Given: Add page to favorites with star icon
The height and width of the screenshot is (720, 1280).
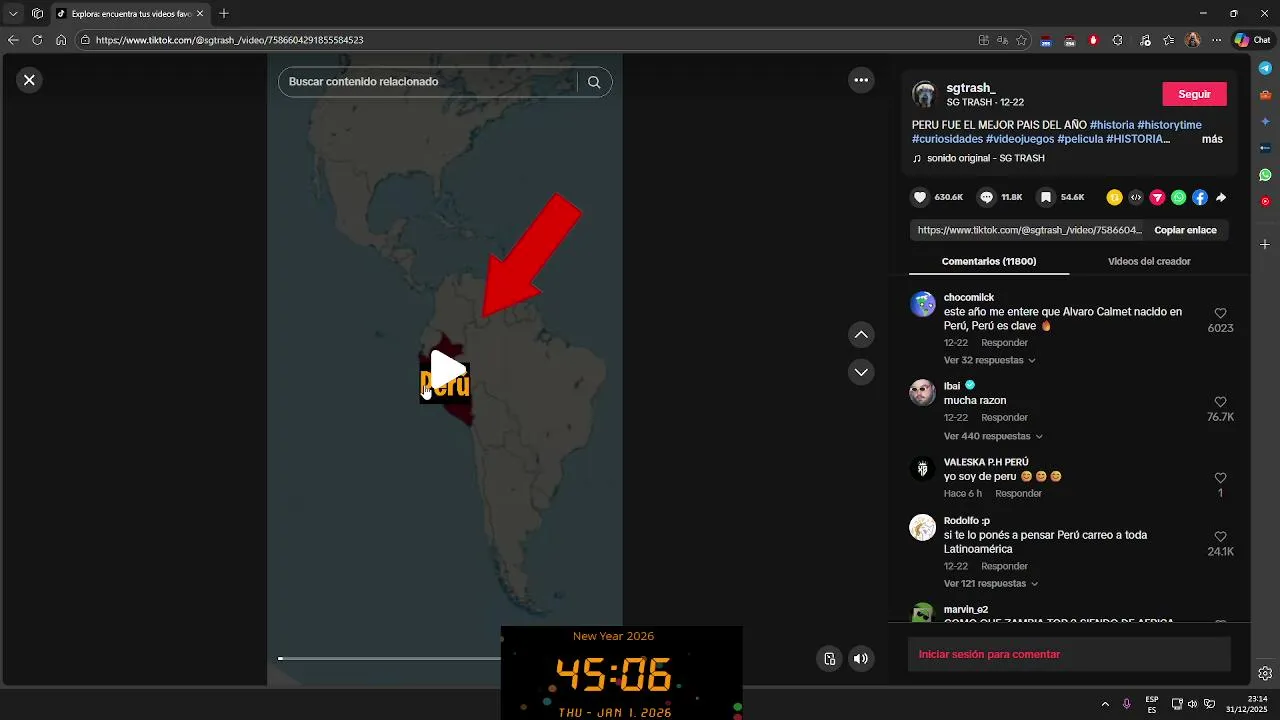Looking at the screenshot, I should (x=1021, y=40).
